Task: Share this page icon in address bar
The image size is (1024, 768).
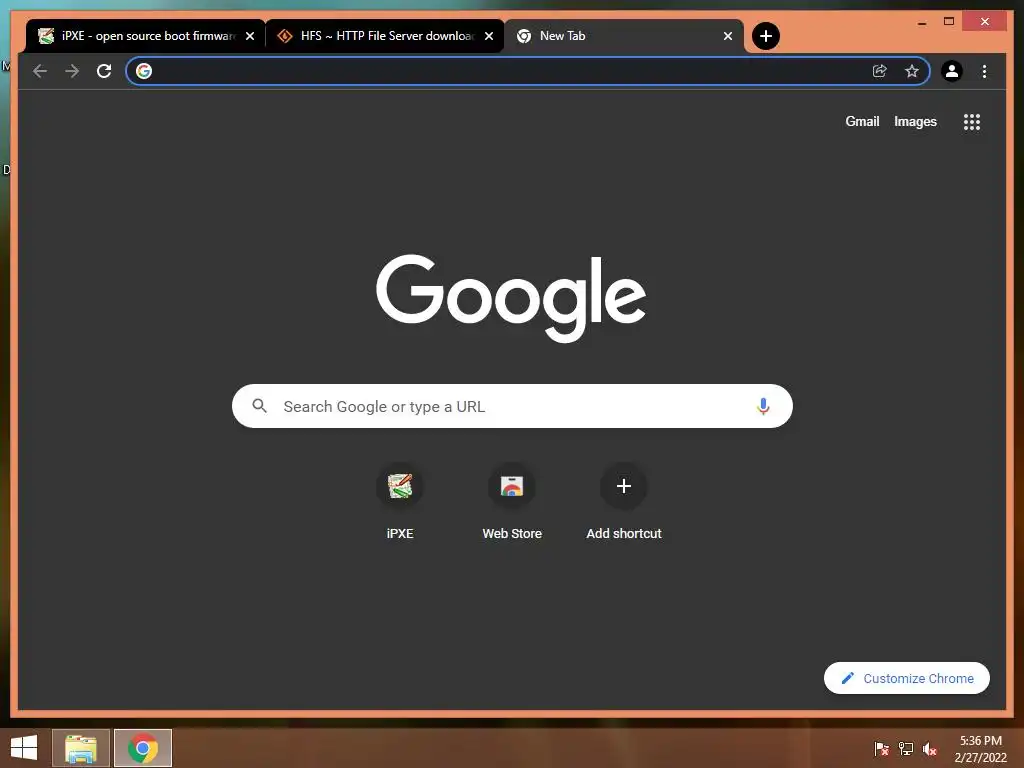Action: click(x=880, y=71)
